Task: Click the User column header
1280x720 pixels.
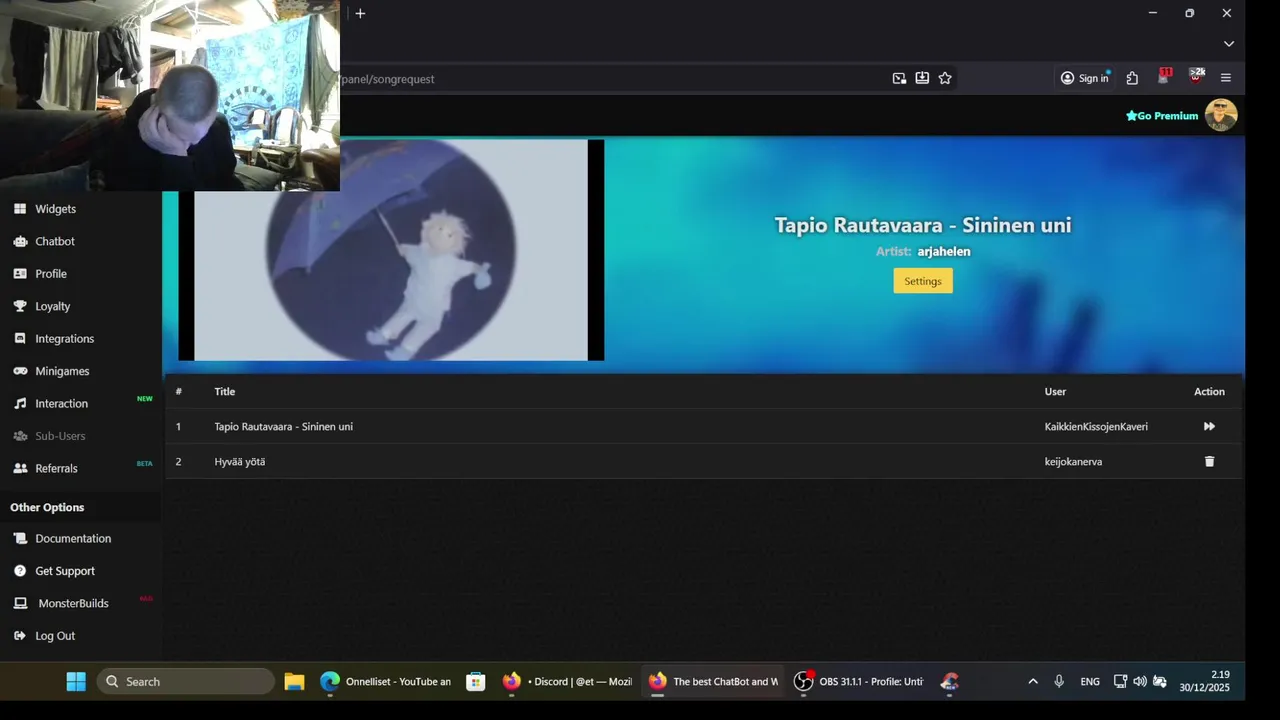Action: tap(1055, 391)
